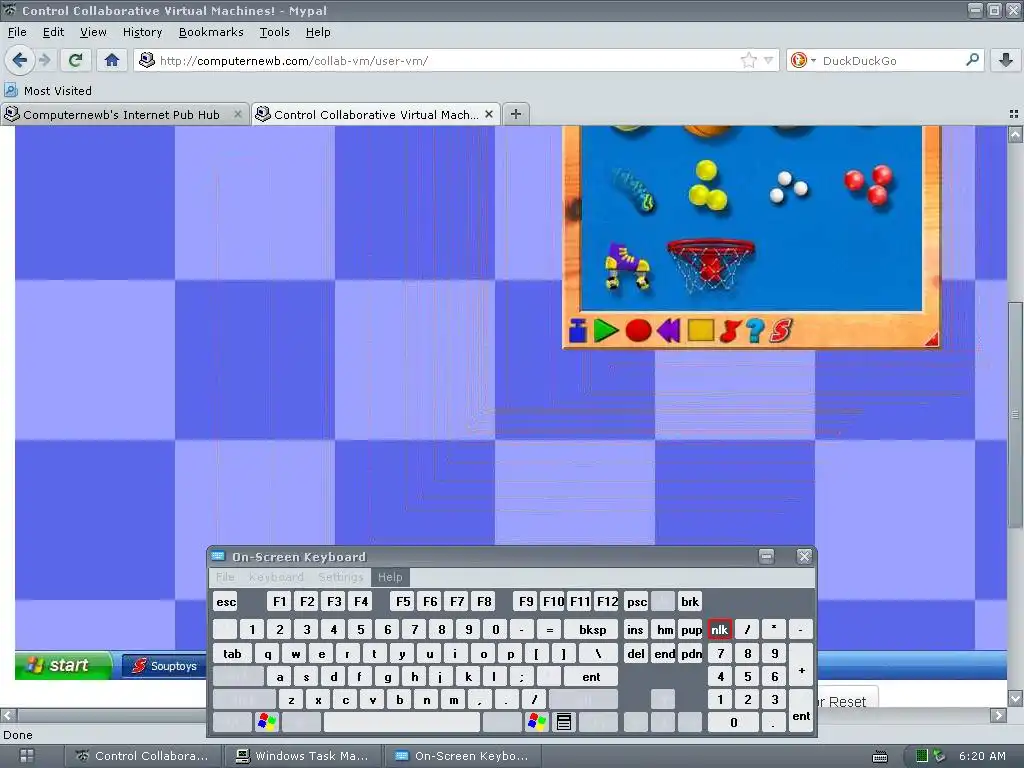Click the red S Souptoys logo icon
Viewport: 1024px width, 768px height.
pos(781,330)
